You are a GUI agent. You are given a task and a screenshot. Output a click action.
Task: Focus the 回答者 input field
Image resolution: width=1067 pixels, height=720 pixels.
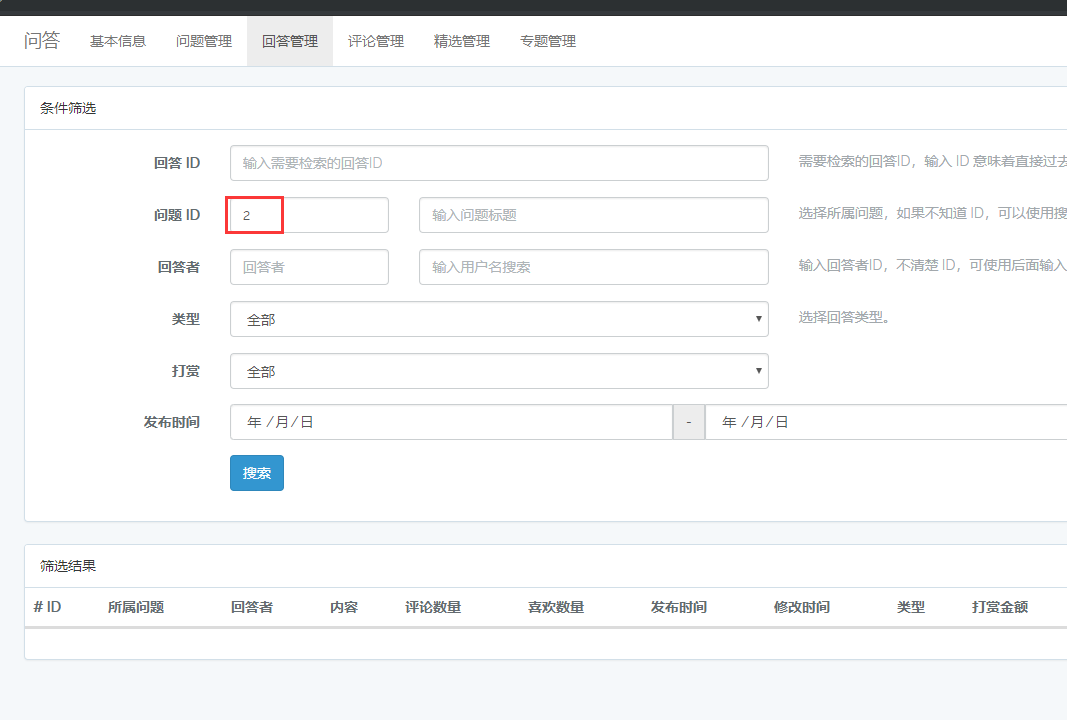tap(309, 266)
